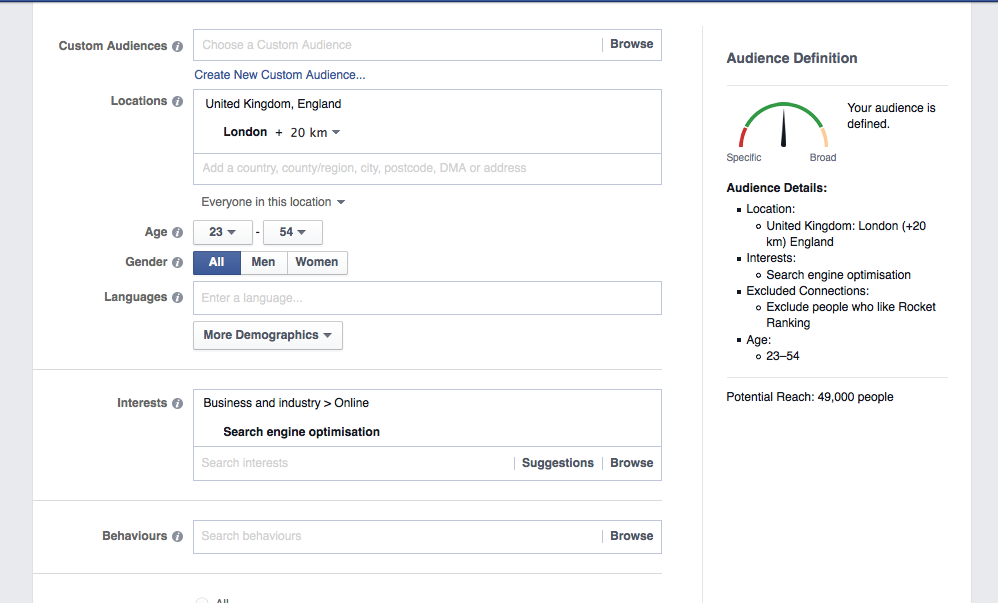Open the maximum age 54 dropdown

point(292,232)
